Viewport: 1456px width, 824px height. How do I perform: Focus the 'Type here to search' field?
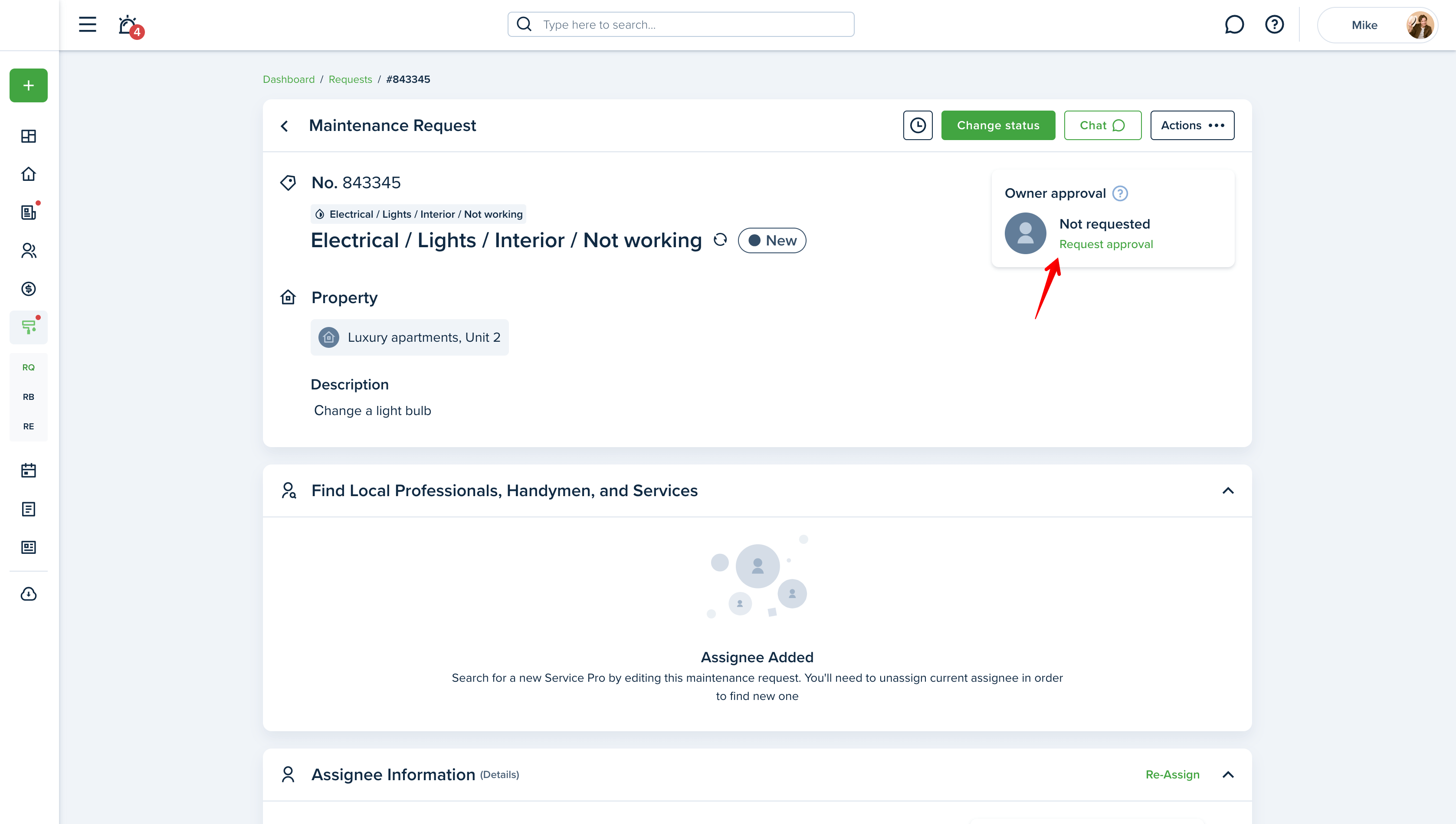(680, 24)
